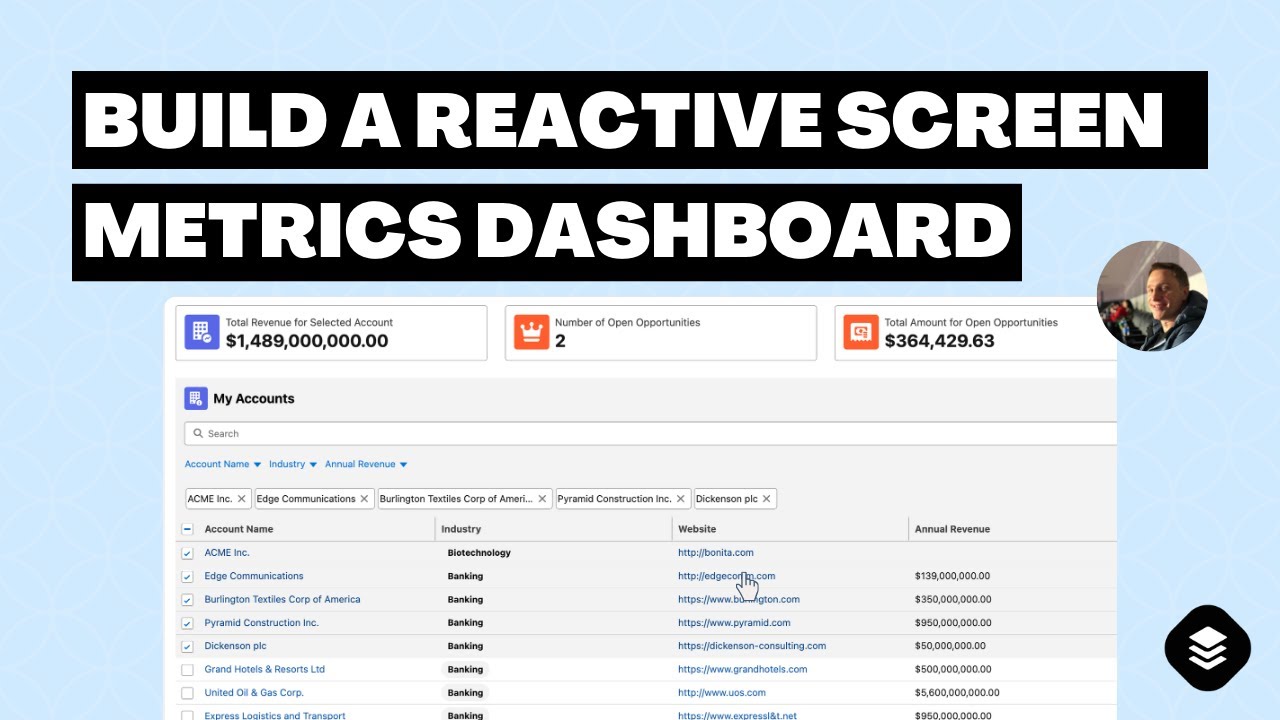This screenshot has width=1280, height=720.
Task: Open the Account Name filter dropdown
Action: coord(223,464)
